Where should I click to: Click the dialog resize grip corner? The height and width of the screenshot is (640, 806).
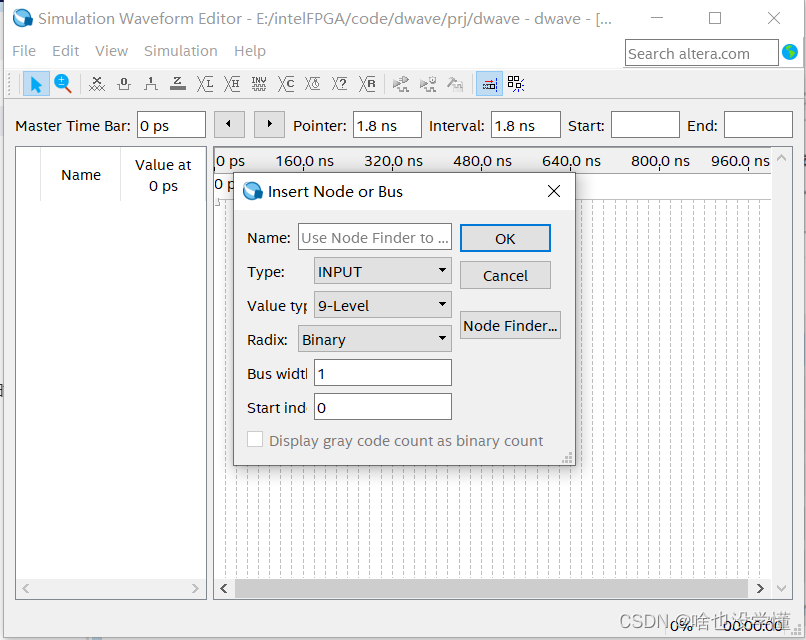click(x=567, y=458)
